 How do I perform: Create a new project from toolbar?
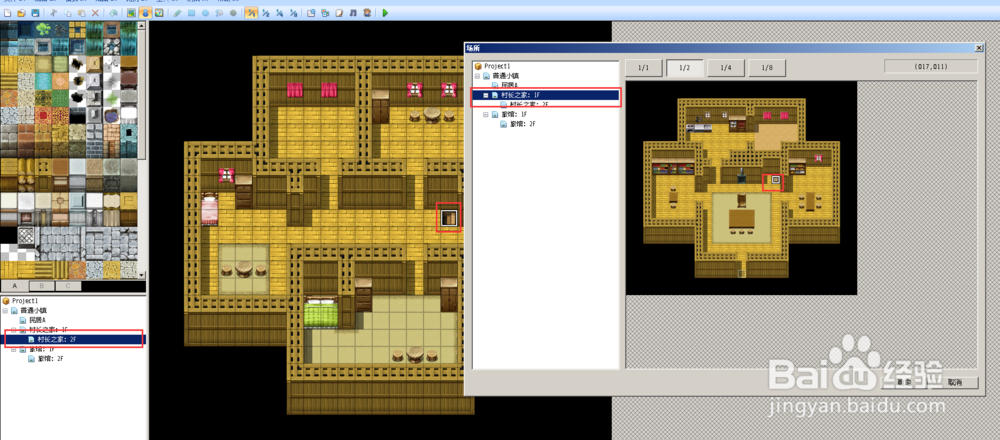[x=8, y=13]
